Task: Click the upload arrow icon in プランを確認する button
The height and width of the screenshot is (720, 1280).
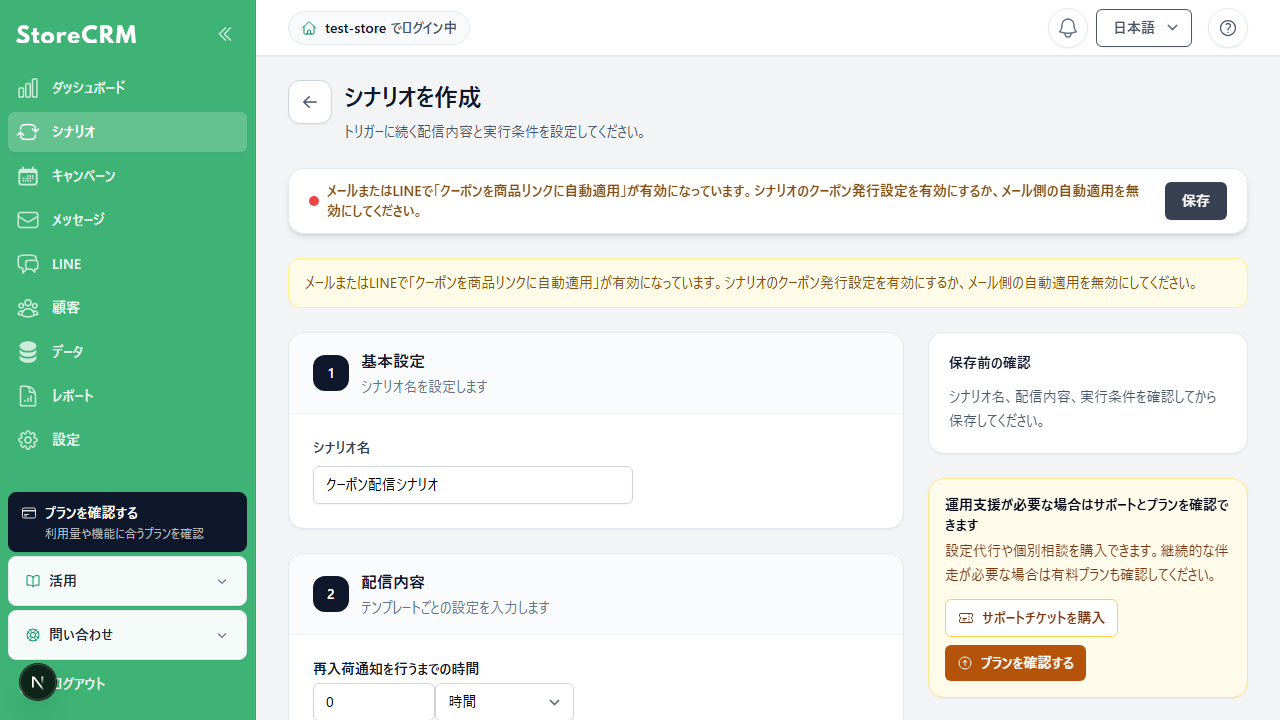Action: tap(965, 663)
